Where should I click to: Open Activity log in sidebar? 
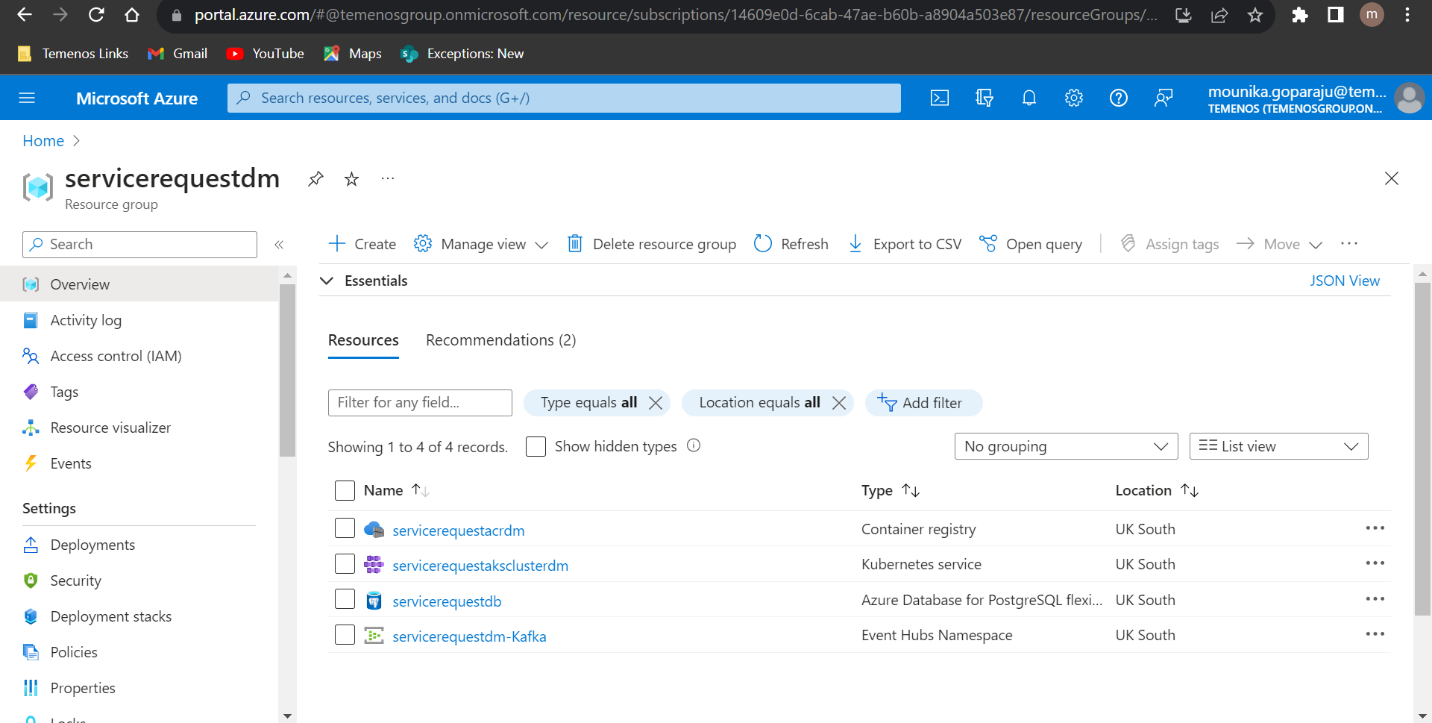click(86, 320)
